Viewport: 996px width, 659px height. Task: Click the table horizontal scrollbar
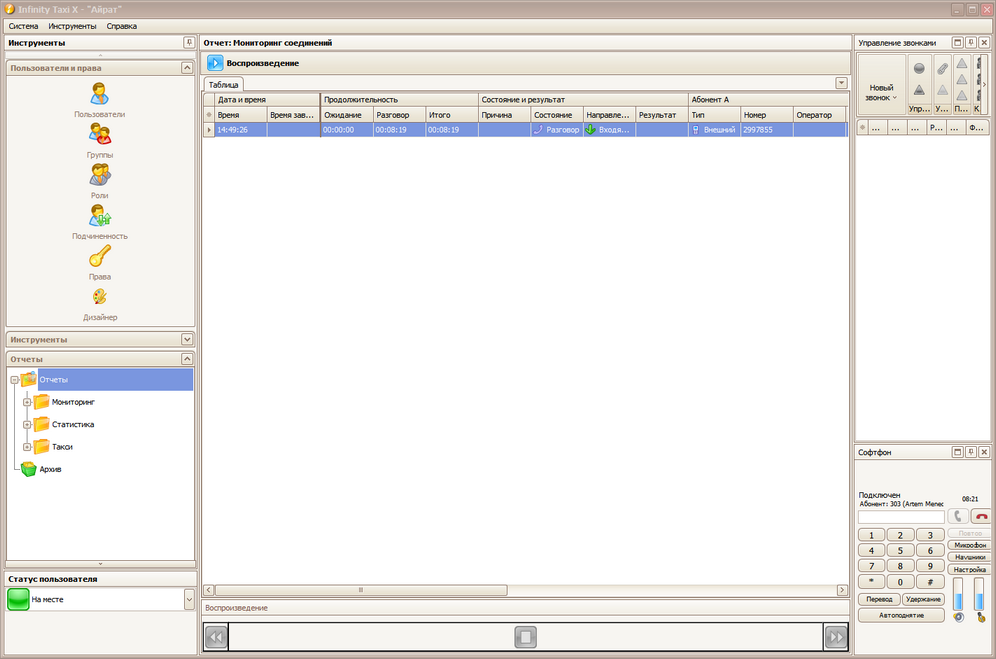pos(361,590)
